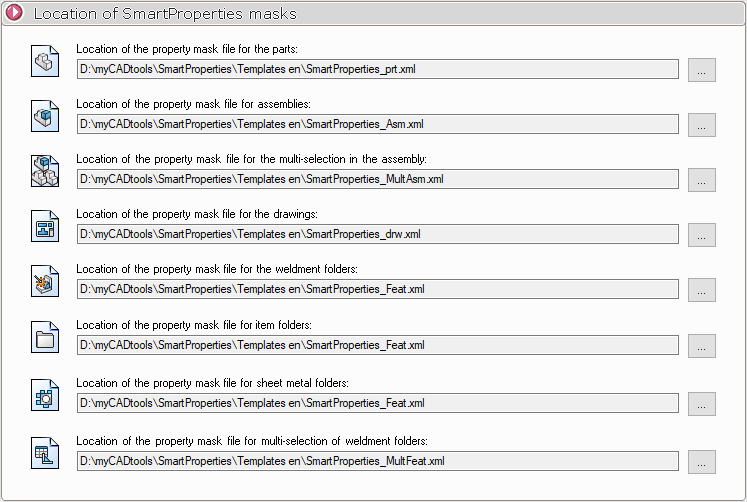Click the parts mask file icon
This screenshot has width=747, height=502.
pyautogui.click(x=45, y=61)
